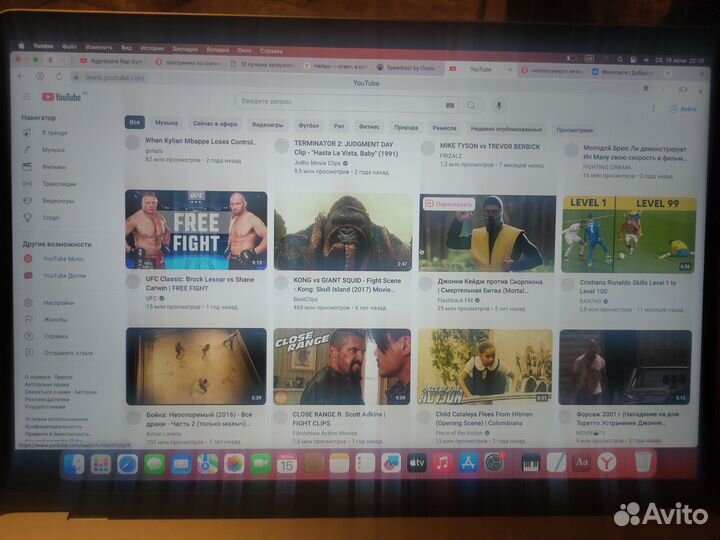This screenshot has width=720, height=540.
Task: Open Photos in the Dock
Action: click(x=234, y=464)
